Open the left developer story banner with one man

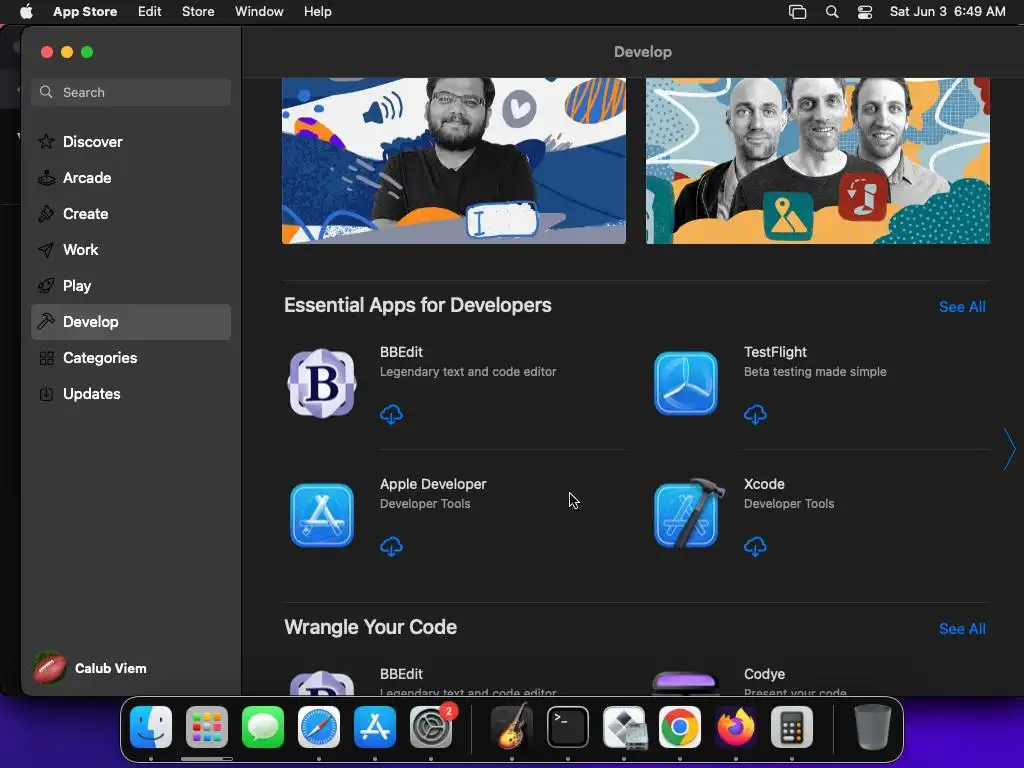tap(454, 161)
